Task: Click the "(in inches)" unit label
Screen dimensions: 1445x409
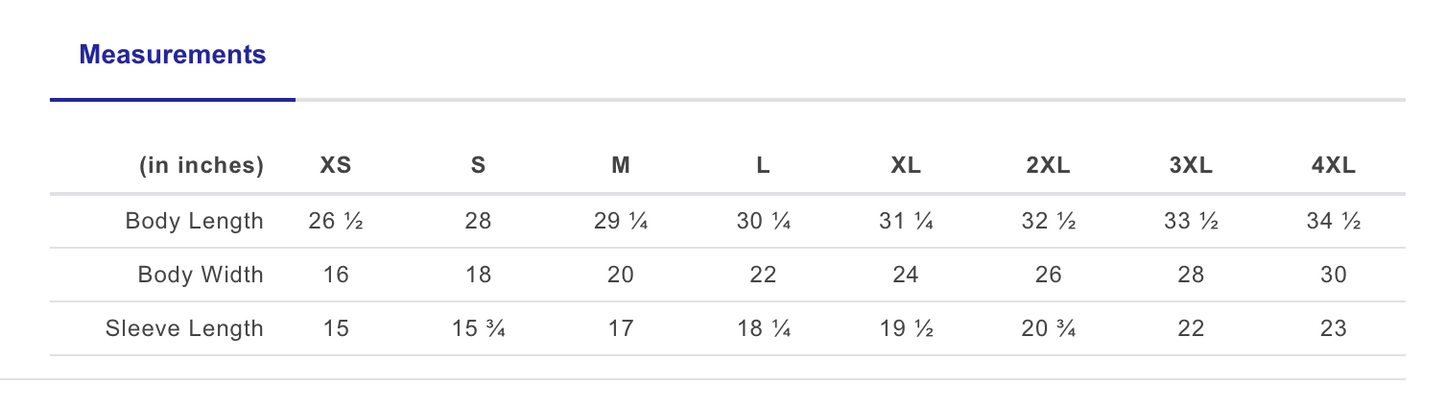Action: click(201, 166)
